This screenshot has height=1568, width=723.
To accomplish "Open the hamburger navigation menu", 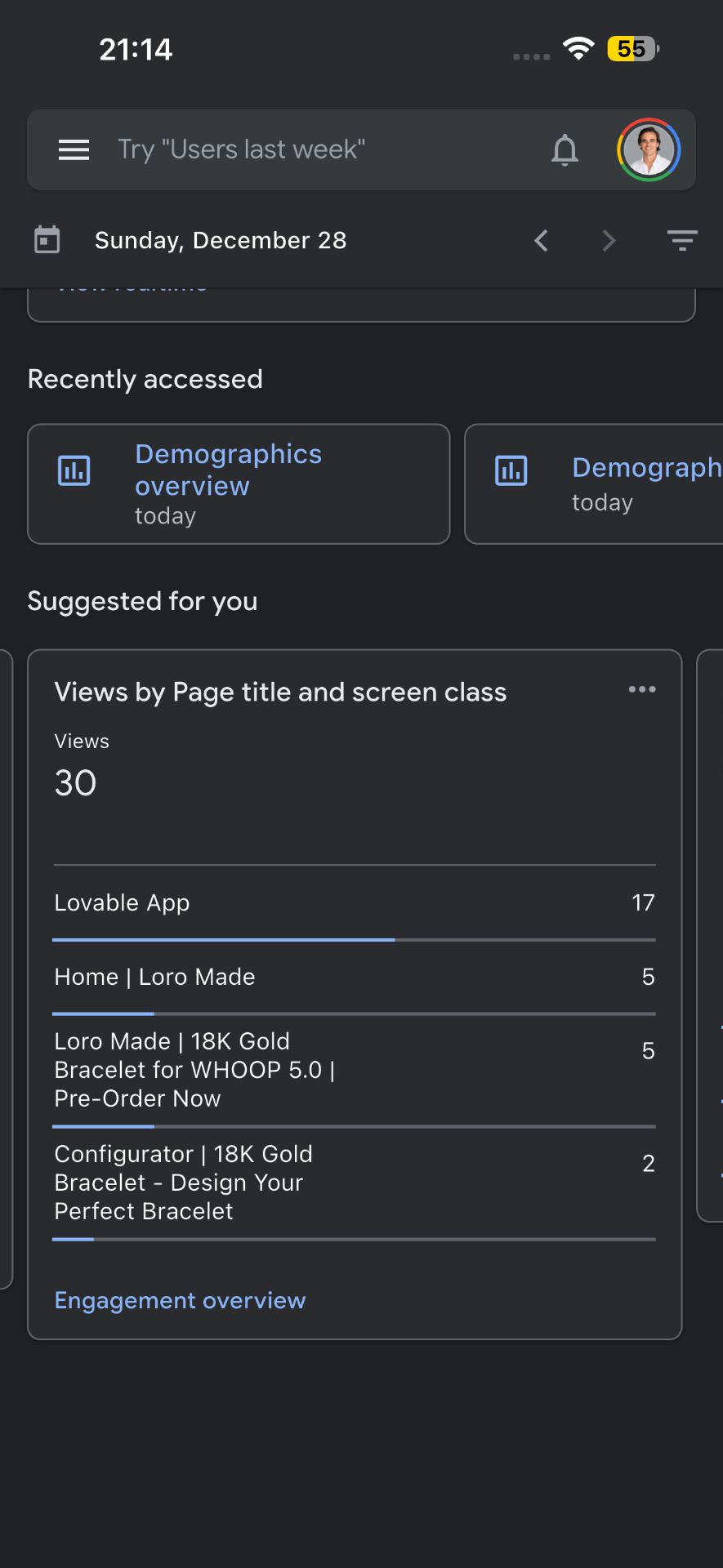I will click(74, 150).
